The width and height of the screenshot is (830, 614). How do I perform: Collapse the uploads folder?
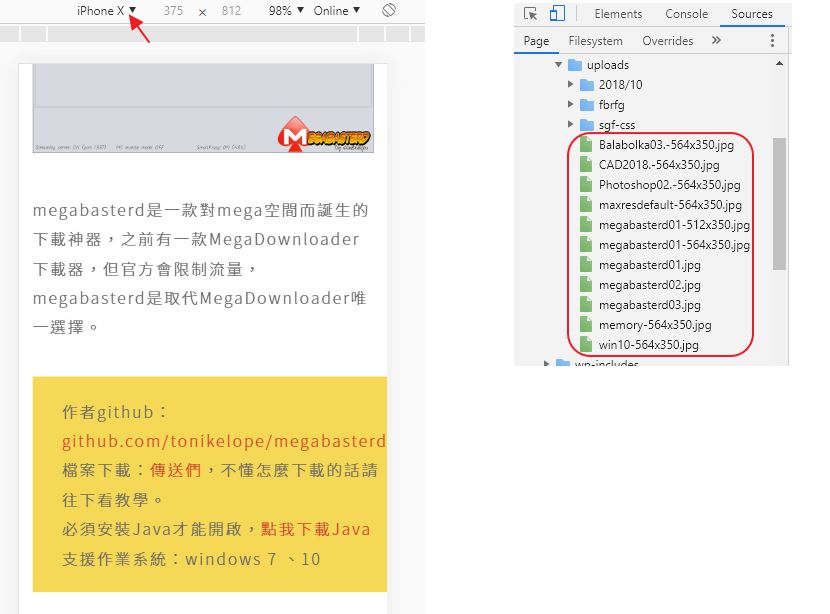(559, 65)
